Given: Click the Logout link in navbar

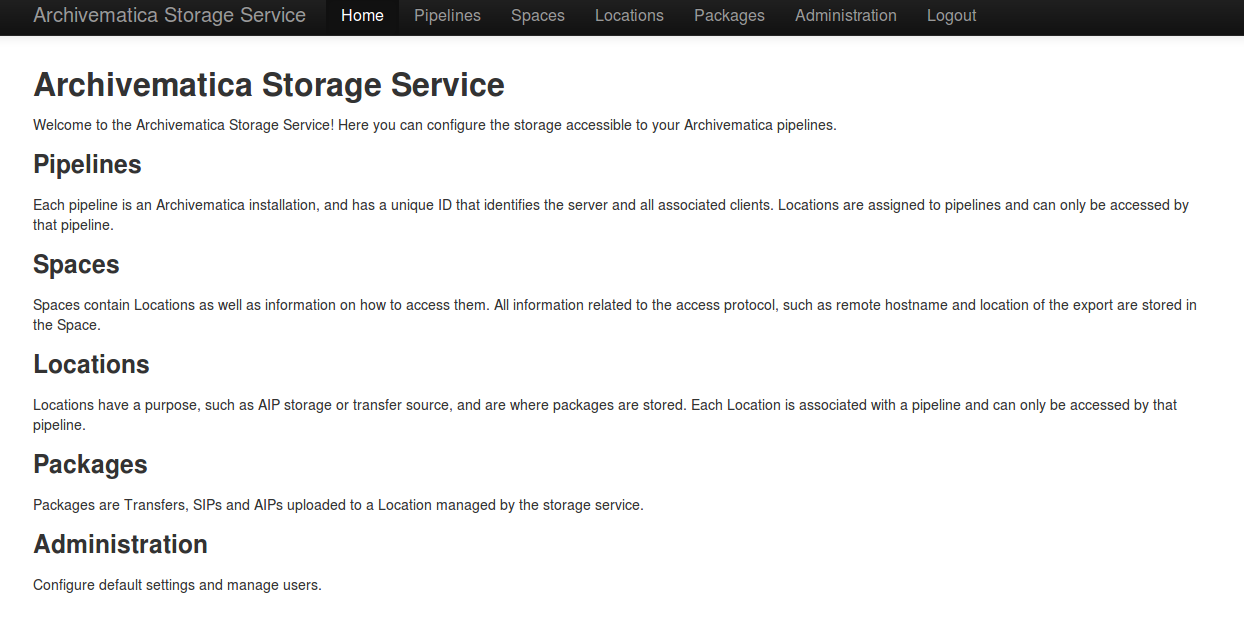Looking at the screenshot, I should click(951, 16).
